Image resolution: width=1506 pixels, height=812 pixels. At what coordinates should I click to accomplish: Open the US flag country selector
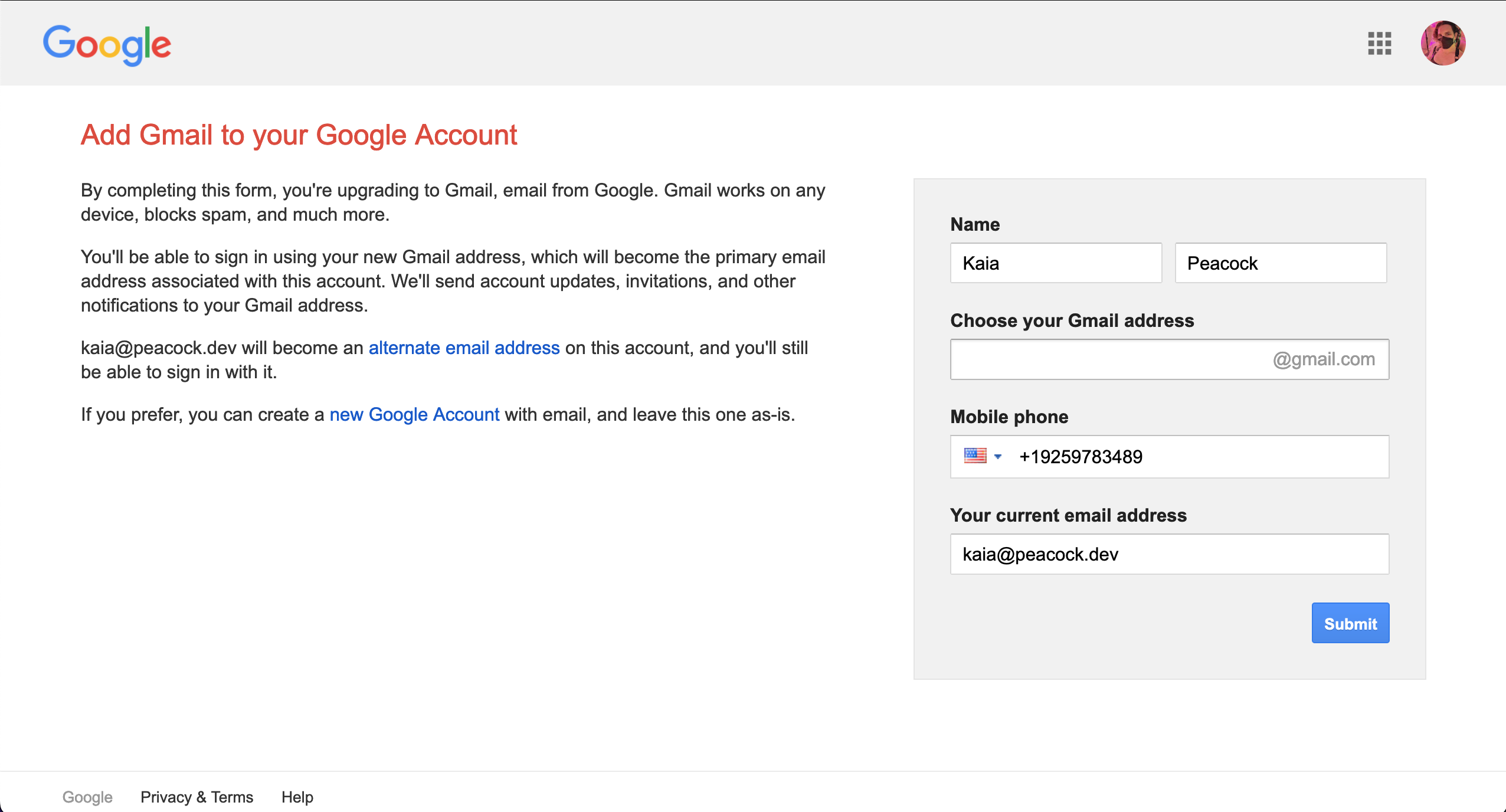983,456
